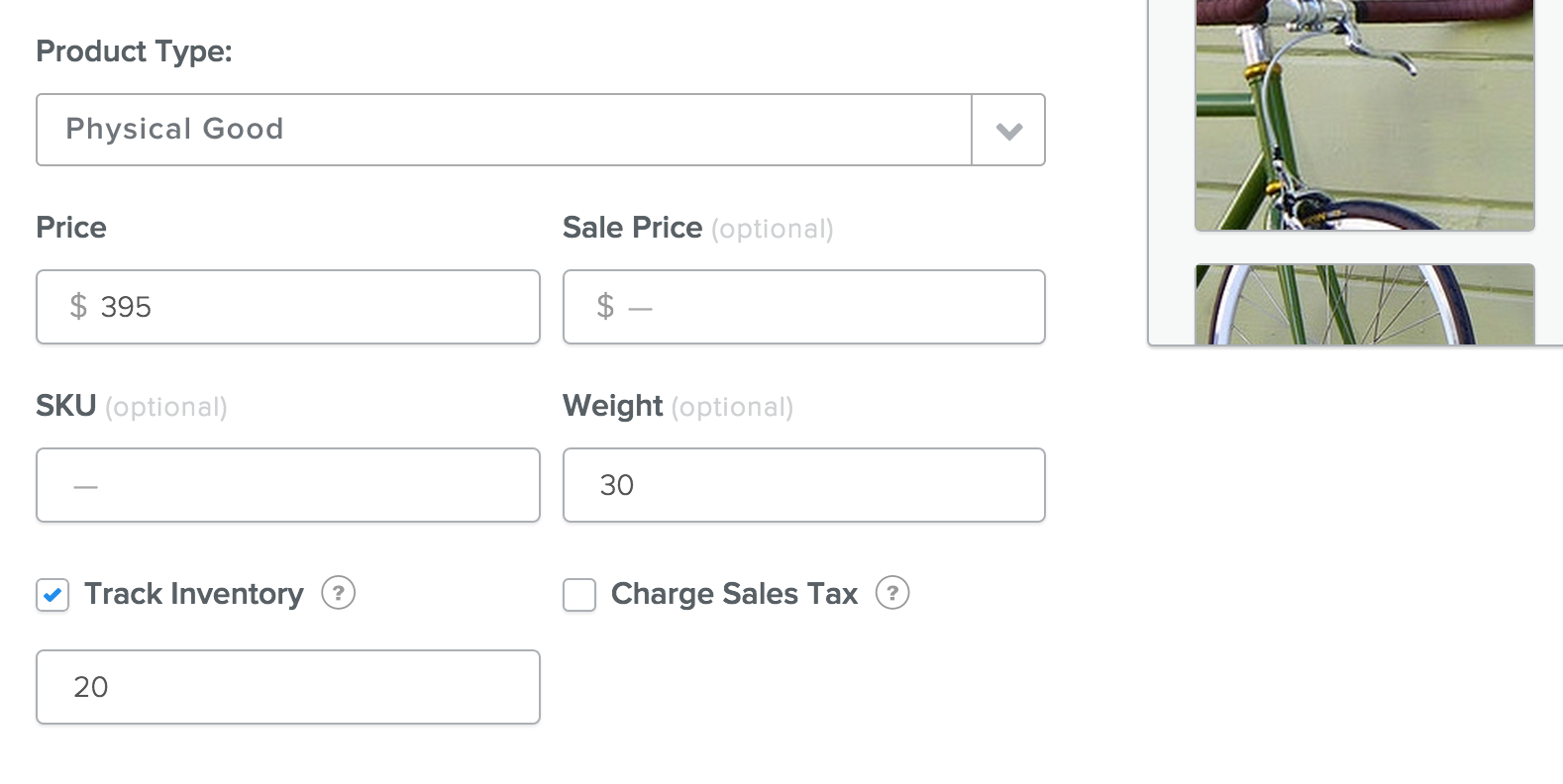Image resolution: width=1563 pixels, height=784 pixels.
Task: Click the inventory quantity field showing 20
Action: [x=288, y=687]
